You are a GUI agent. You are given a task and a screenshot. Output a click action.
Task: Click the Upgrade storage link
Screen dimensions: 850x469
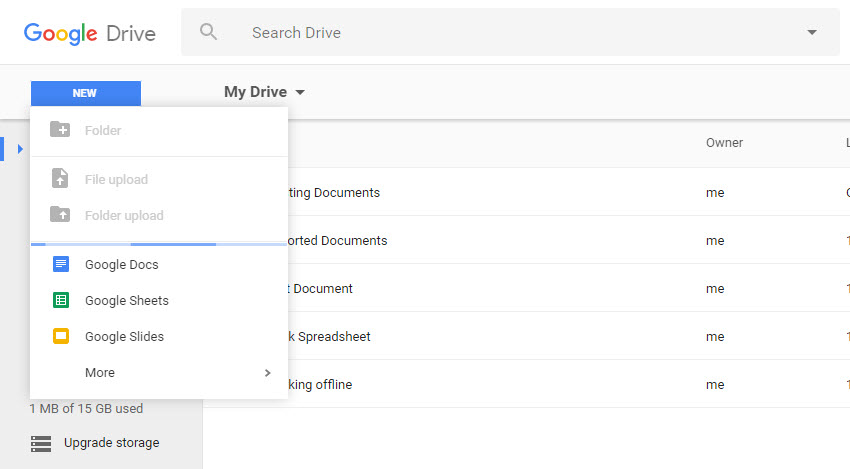click(112, 443)
